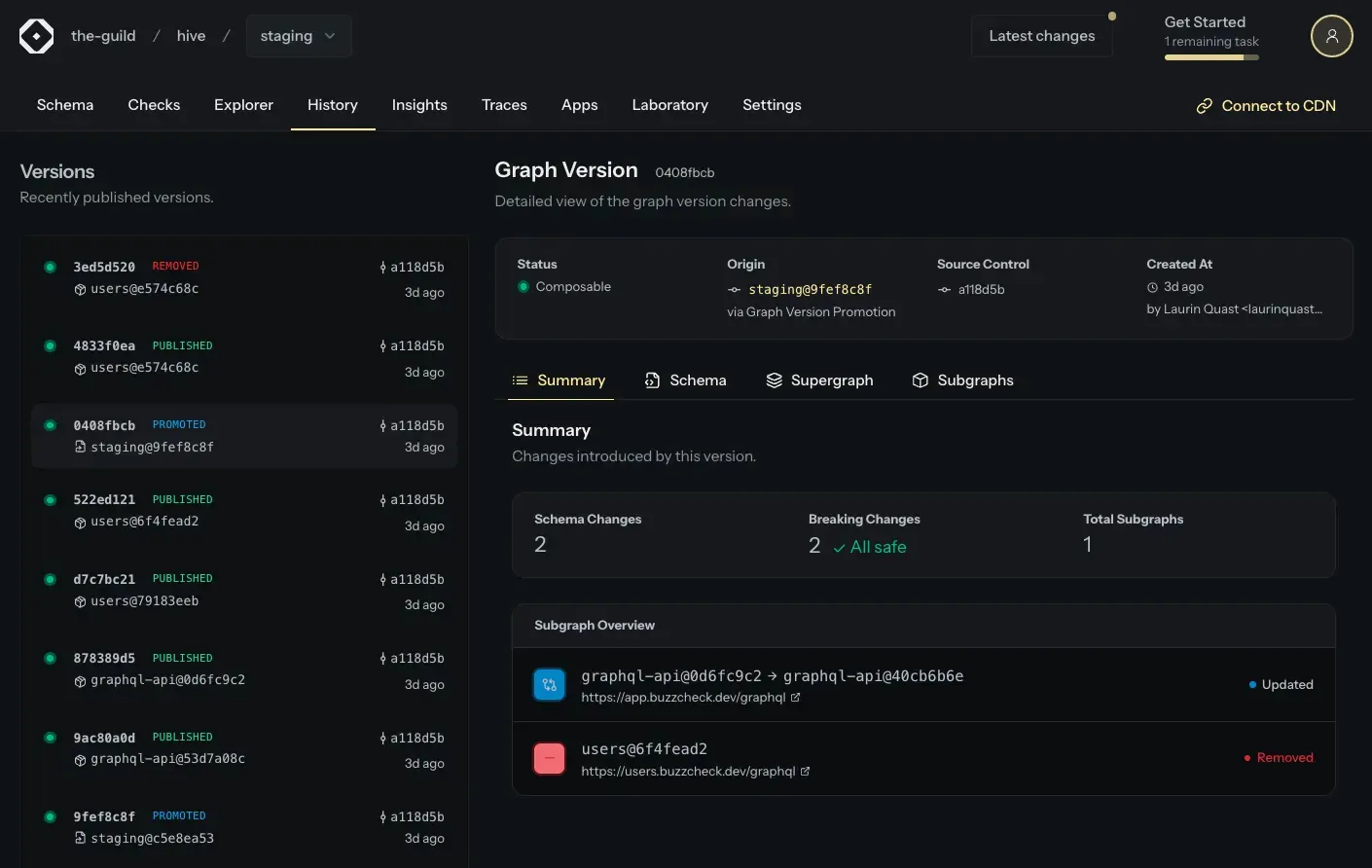The width and height of the screenshot is (1372, 868).
Task: Click the Removed status label
Action: click(1284, 758)
